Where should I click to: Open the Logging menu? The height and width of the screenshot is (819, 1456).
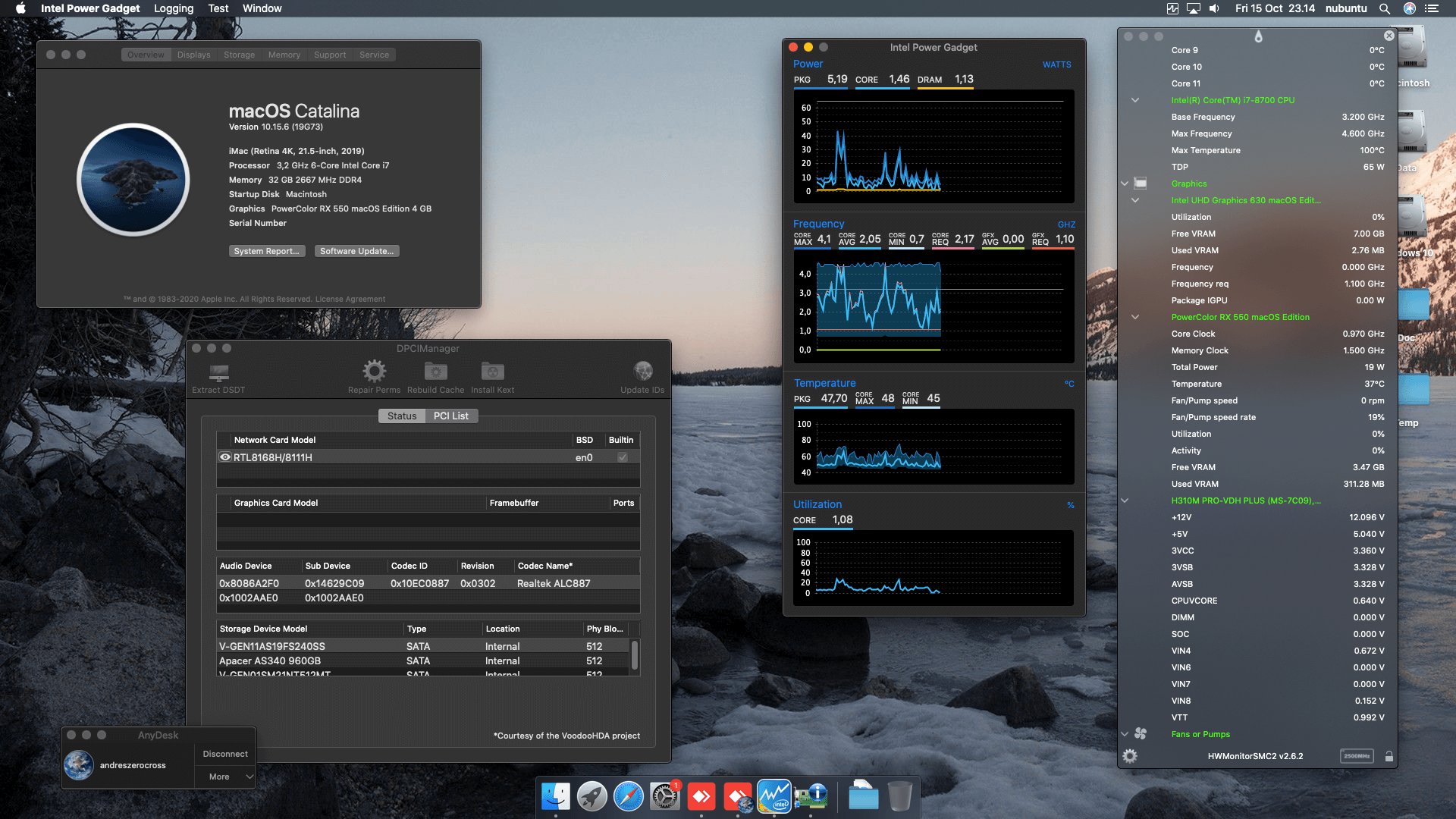pyautogui.click(x=174, y=8)
